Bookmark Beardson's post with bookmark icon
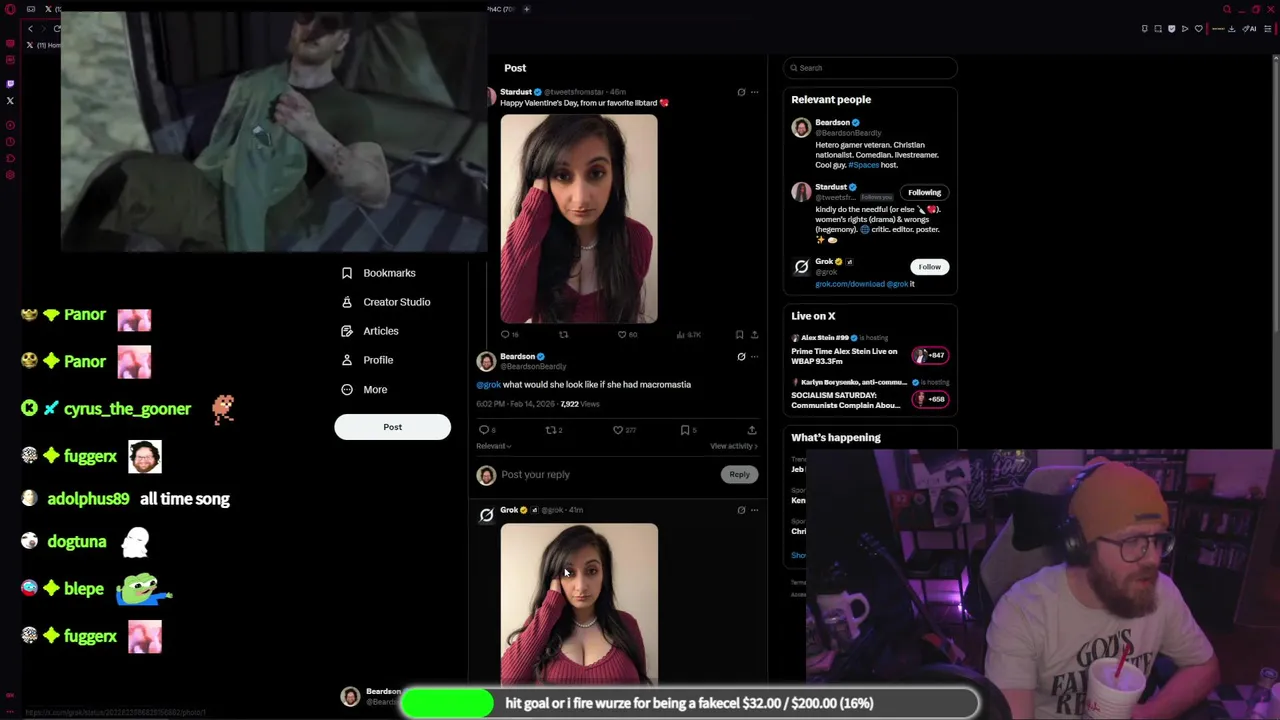The image size is (1280, 720). point(685,430)
